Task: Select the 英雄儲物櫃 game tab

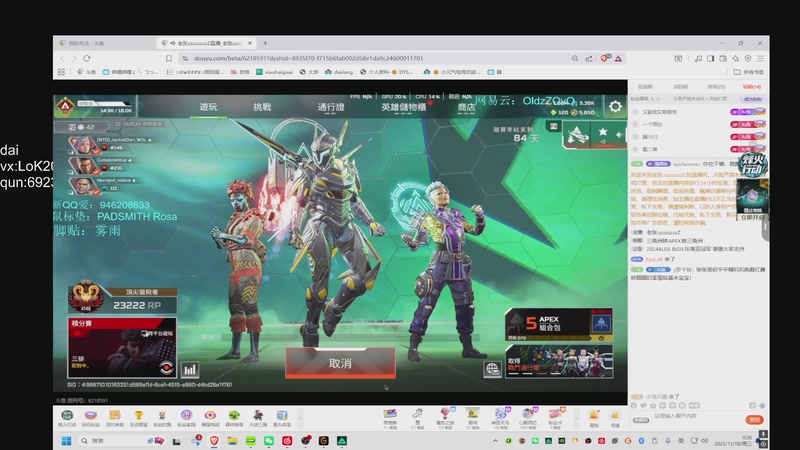Action: (x=404, y=107)
